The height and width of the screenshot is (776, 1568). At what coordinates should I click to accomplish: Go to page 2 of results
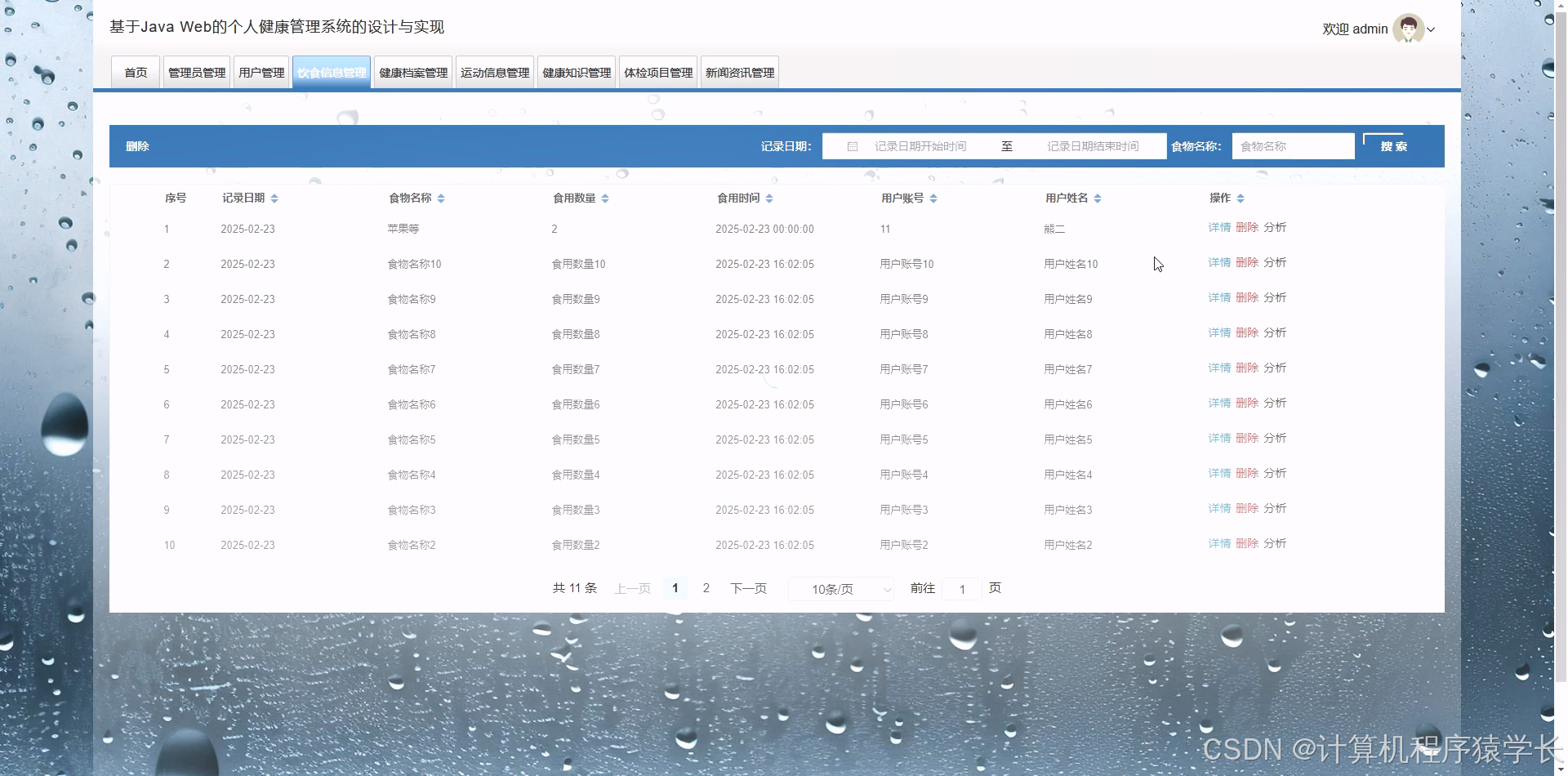(x=706, y=588)
